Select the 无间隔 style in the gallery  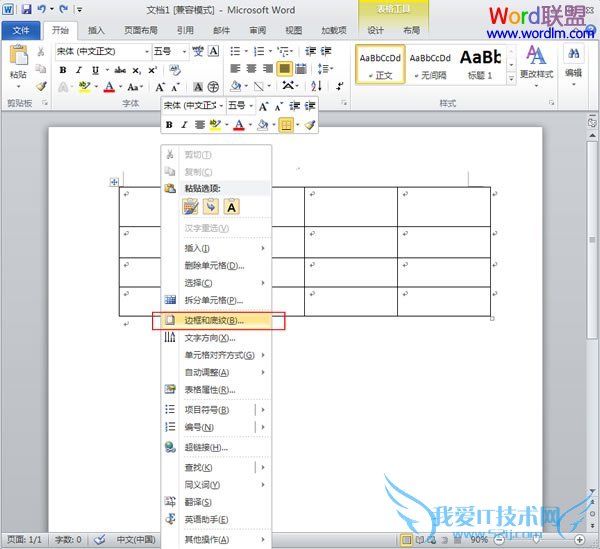coord(430,64)
